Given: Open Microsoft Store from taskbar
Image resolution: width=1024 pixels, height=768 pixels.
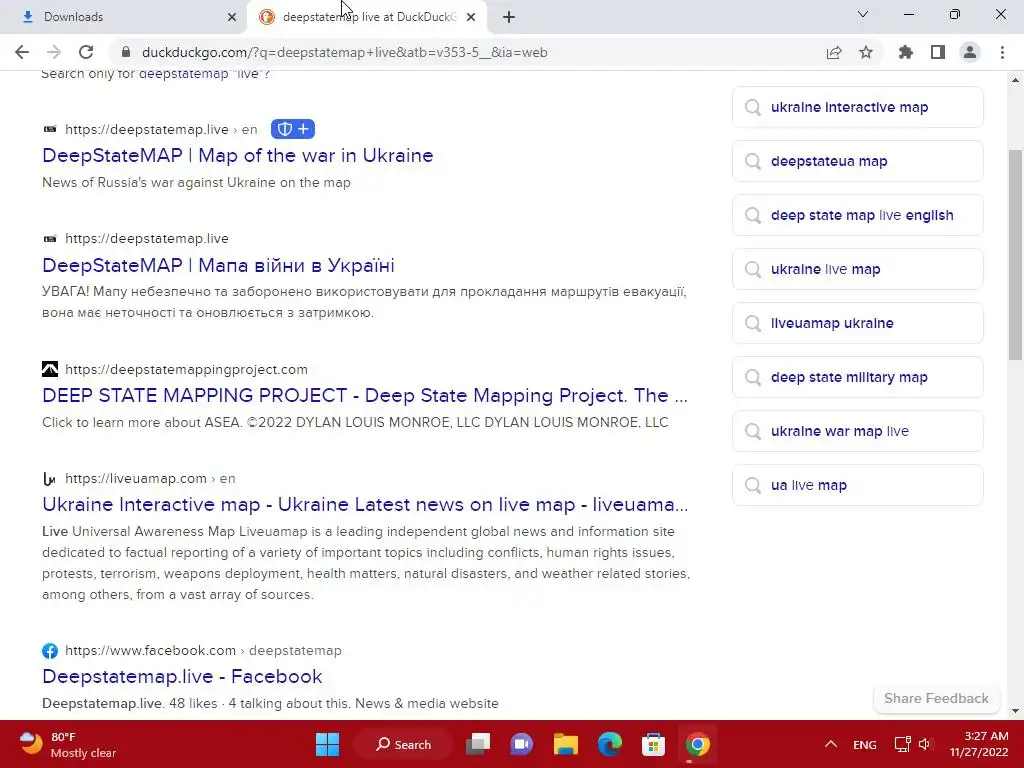Looking at the screenshot, I should click(x=653, y=744).
